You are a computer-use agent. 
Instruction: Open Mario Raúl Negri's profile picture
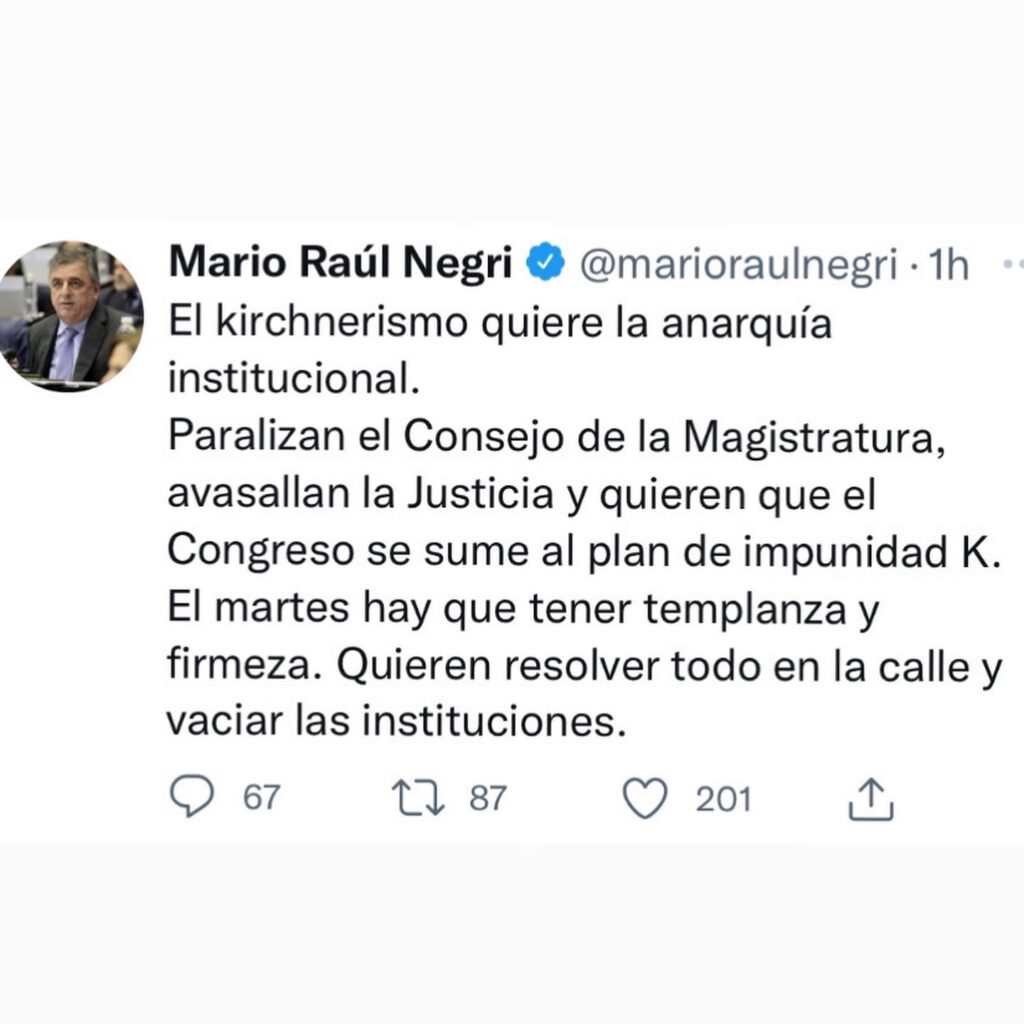pos(70,316)
